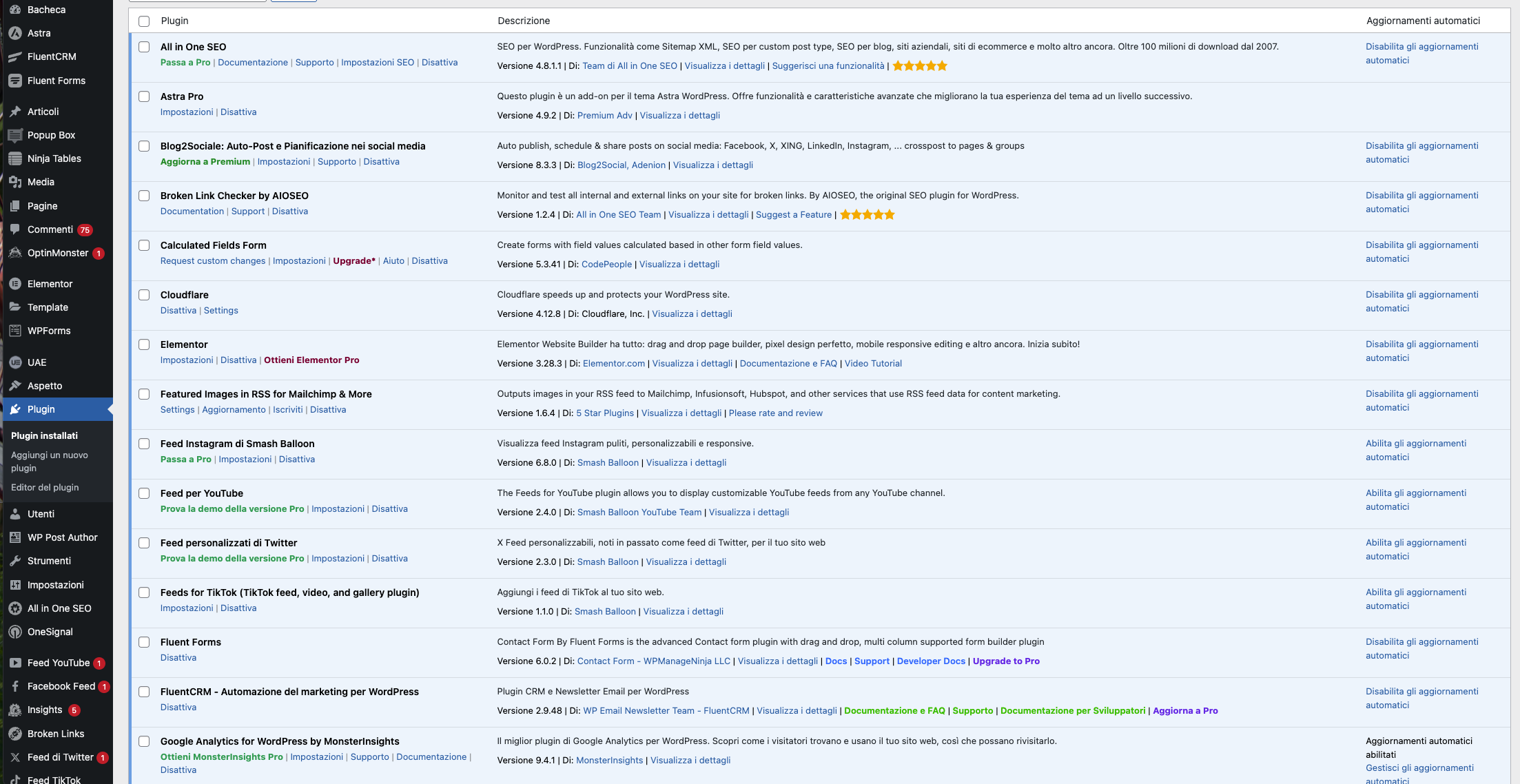Click Utenti user icon

(x=15, y=514)
